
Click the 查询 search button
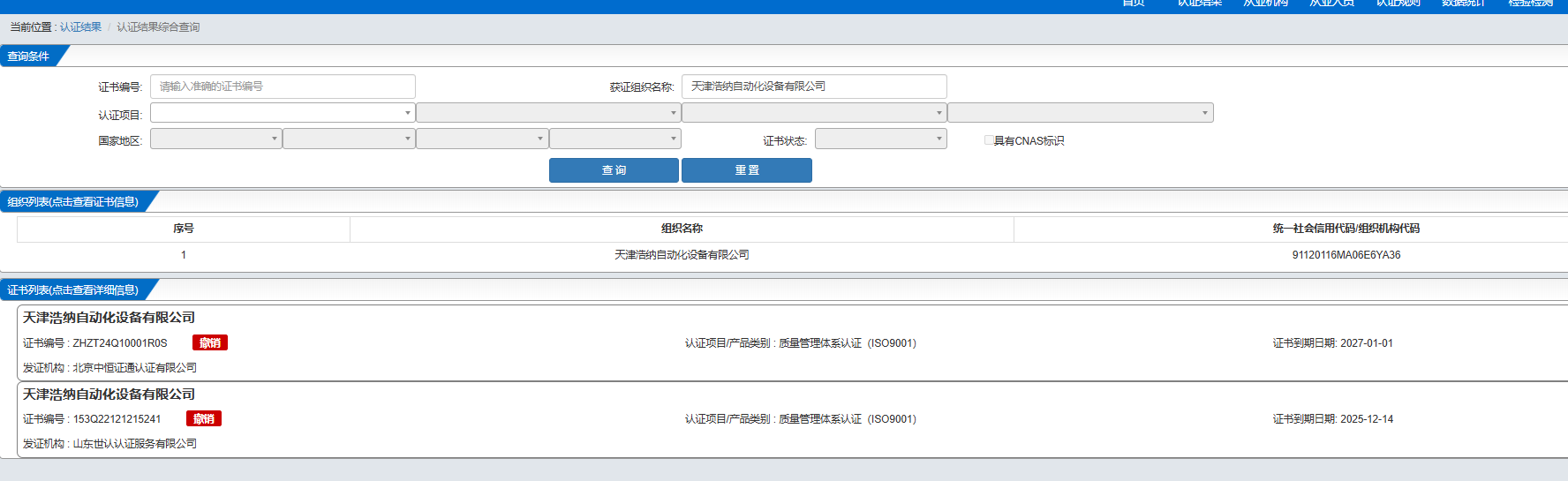(x=614, y=170)
